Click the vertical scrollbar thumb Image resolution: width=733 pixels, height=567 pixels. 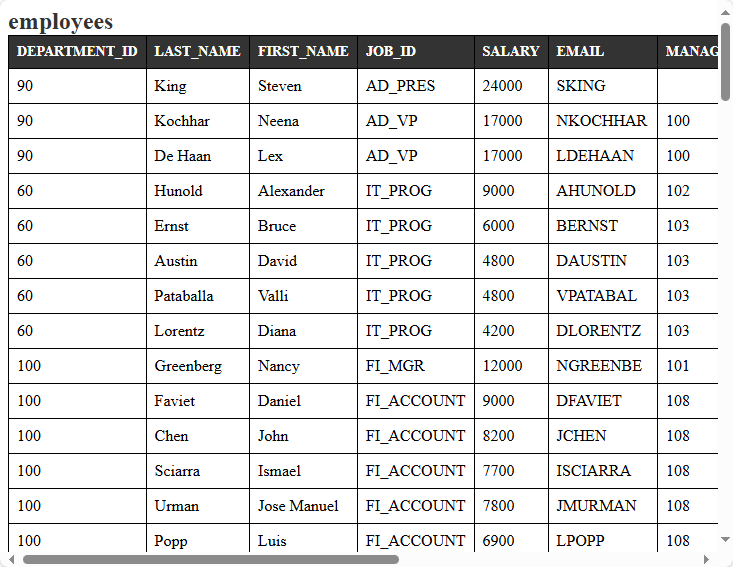725,62
